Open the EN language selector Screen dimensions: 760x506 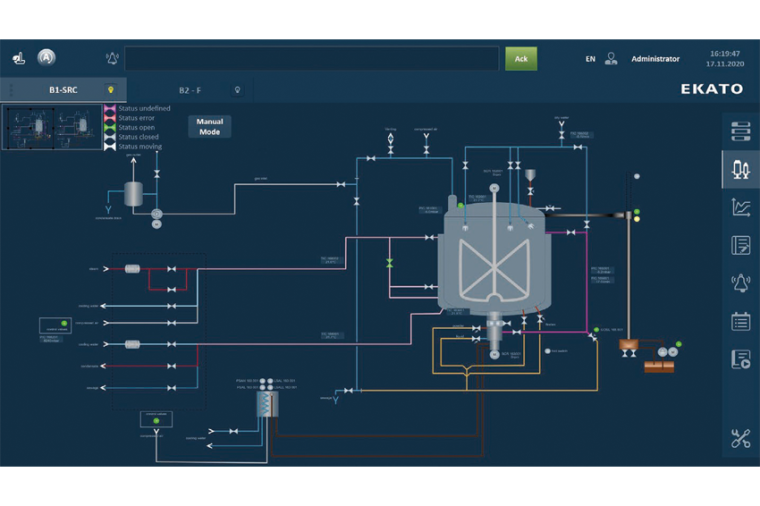590,59
